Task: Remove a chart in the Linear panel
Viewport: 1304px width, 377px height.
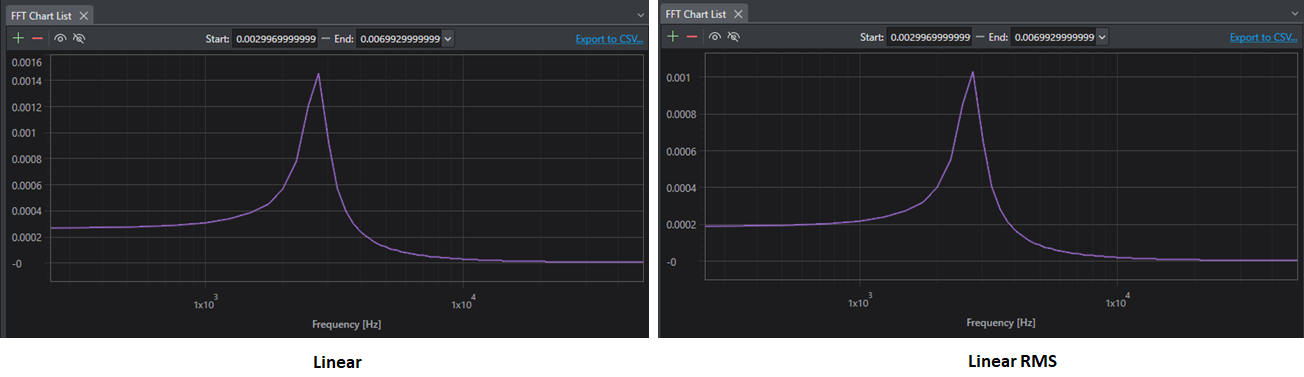Action: (37, 38)
